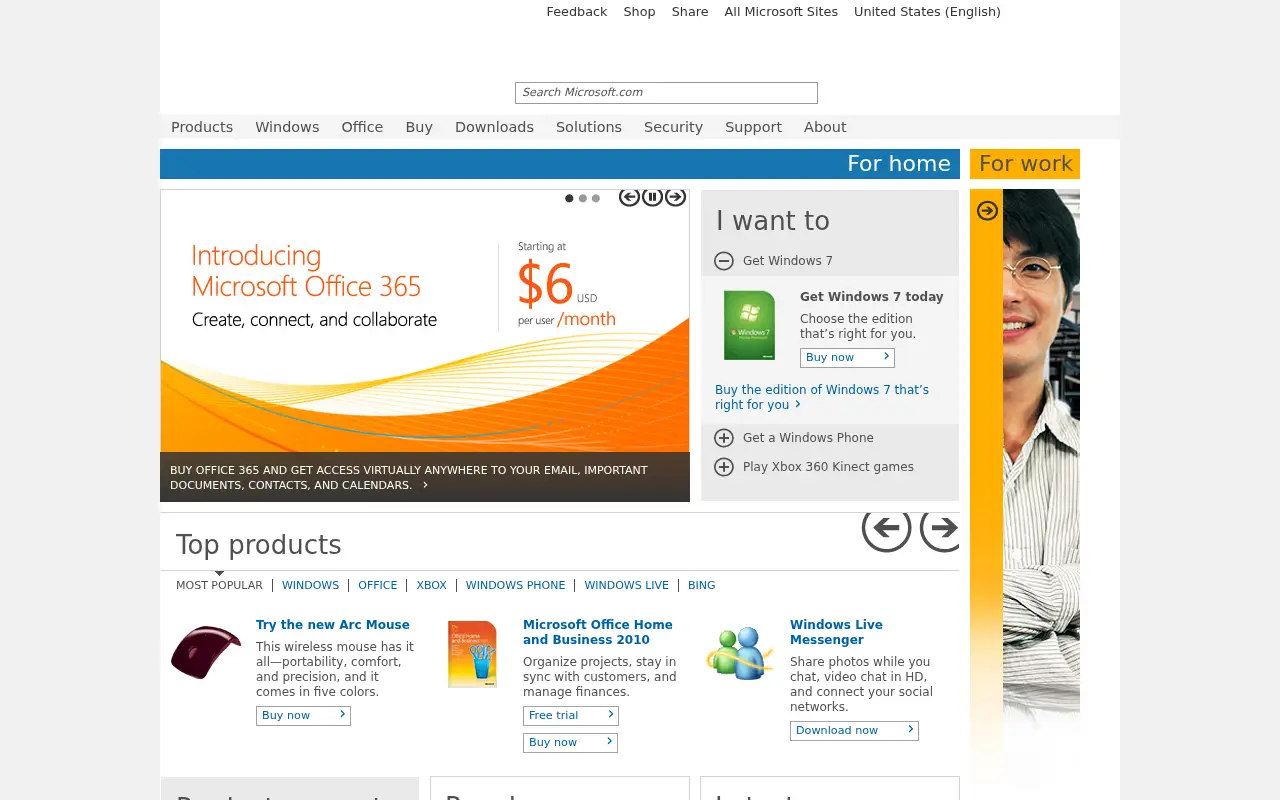Open the Buy menu
The image size is (1280, 800).
point(419,127)
